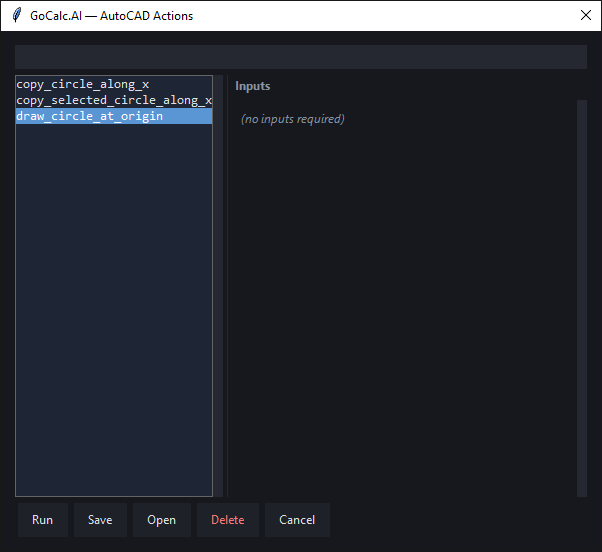Click the feather app icon in title bar

tap(17, 15)
